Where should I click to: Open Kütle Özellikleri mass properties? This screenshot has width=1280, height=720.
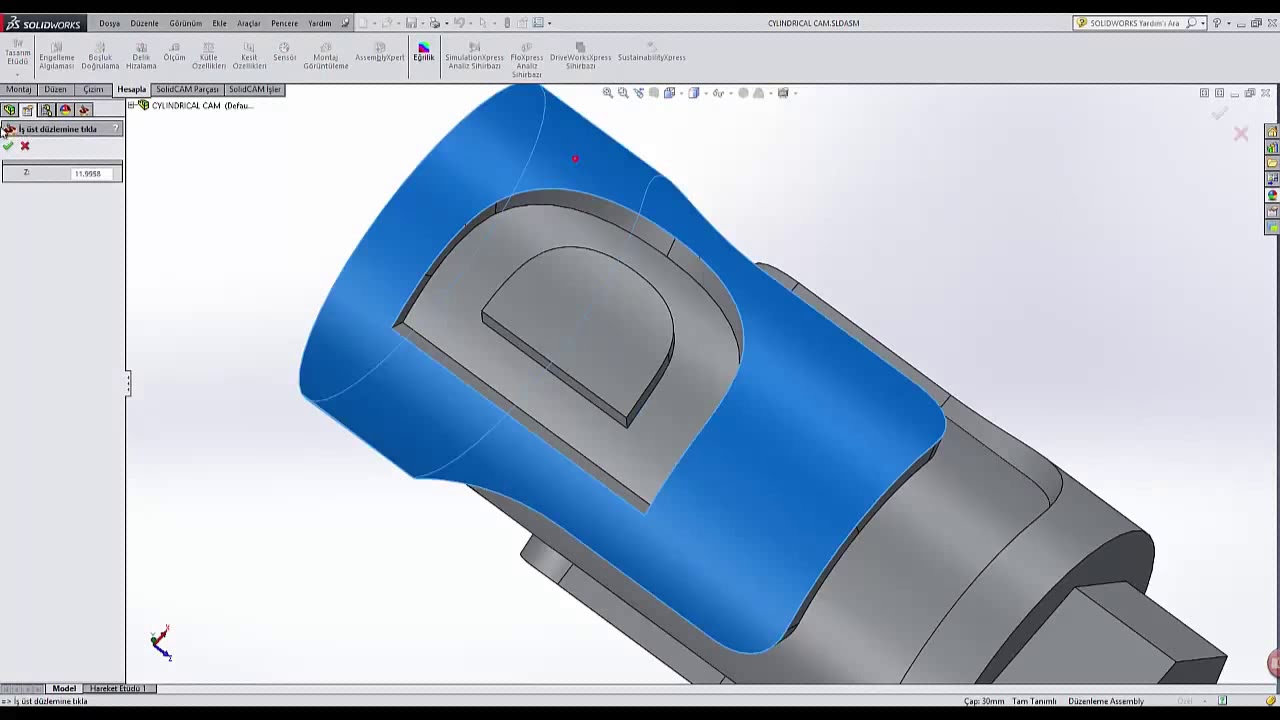[209, 56]
